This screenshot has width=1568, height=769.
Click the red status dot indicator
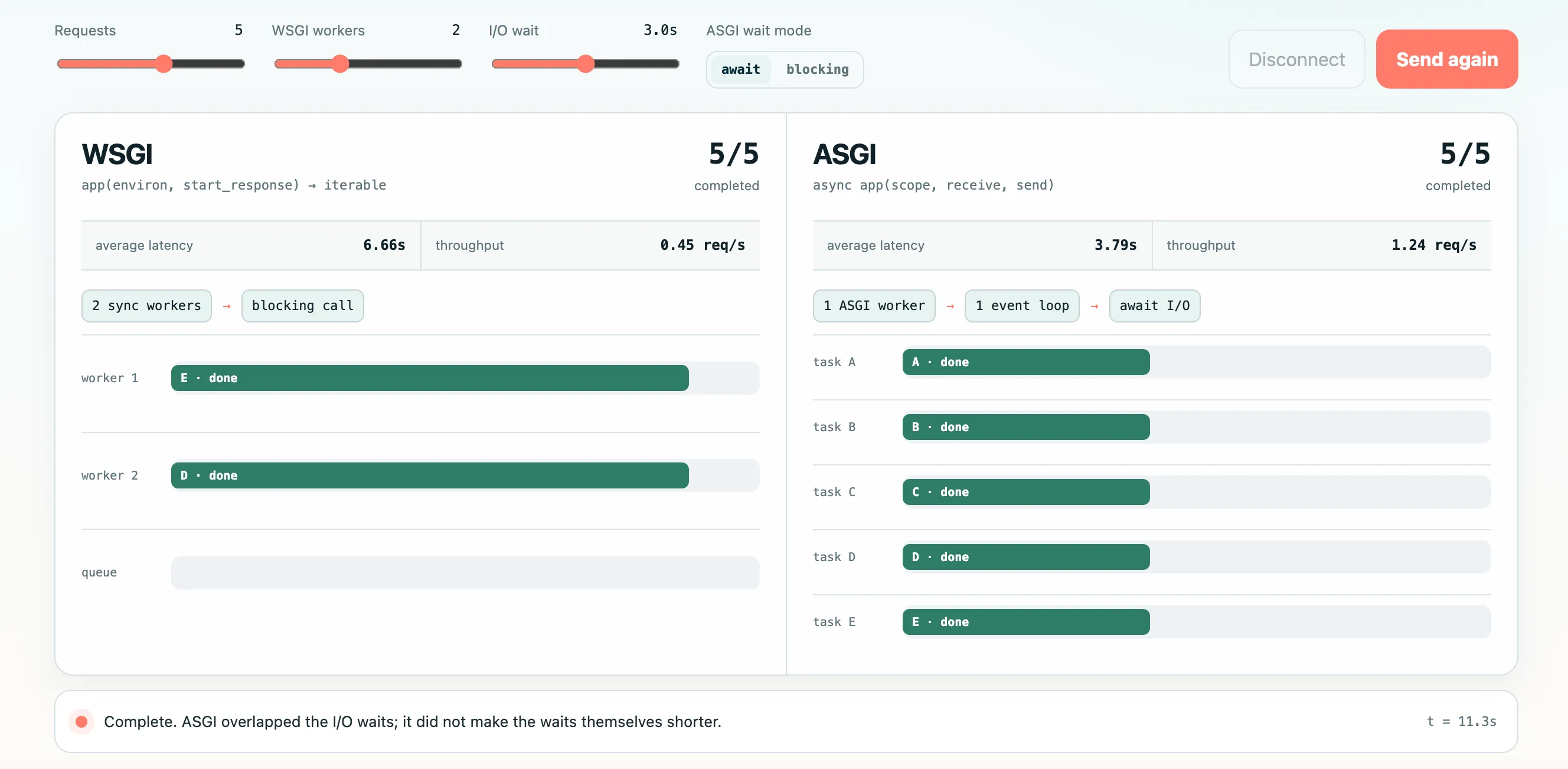click(81, 722)
